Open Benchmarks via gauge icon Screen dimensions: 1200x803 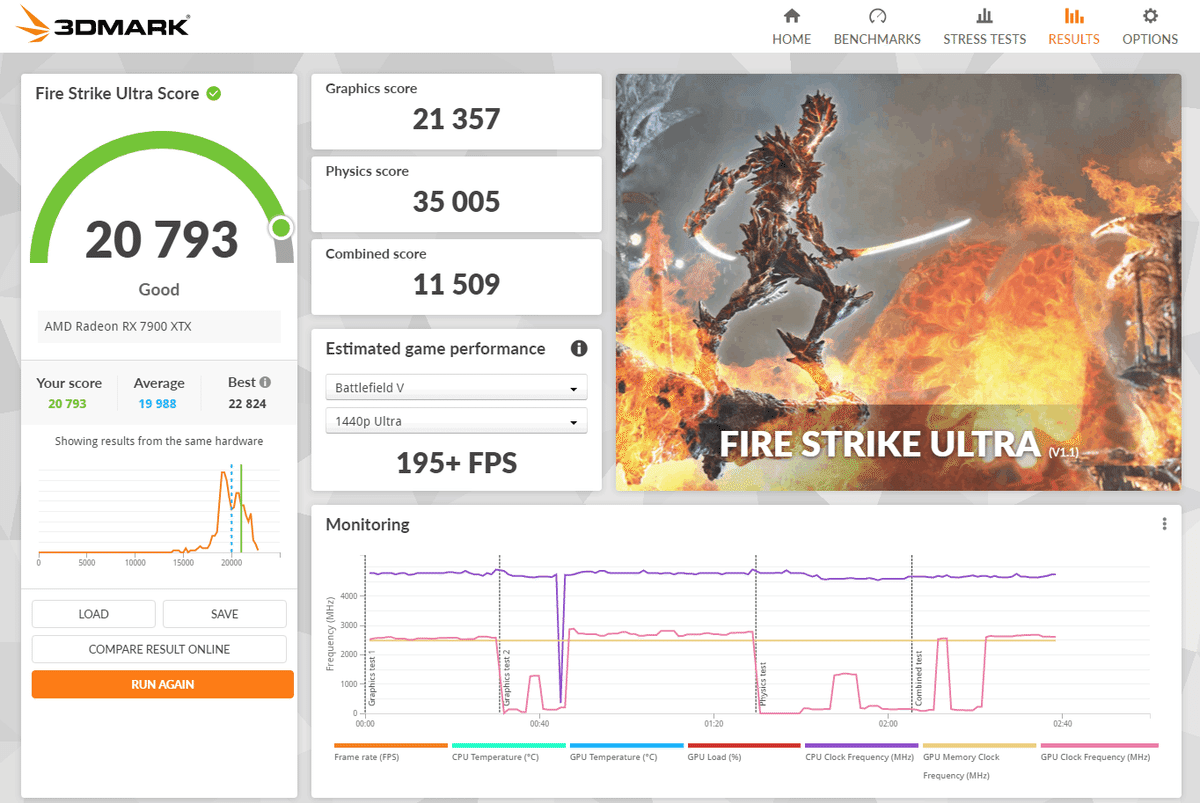[x=877, y=16]
